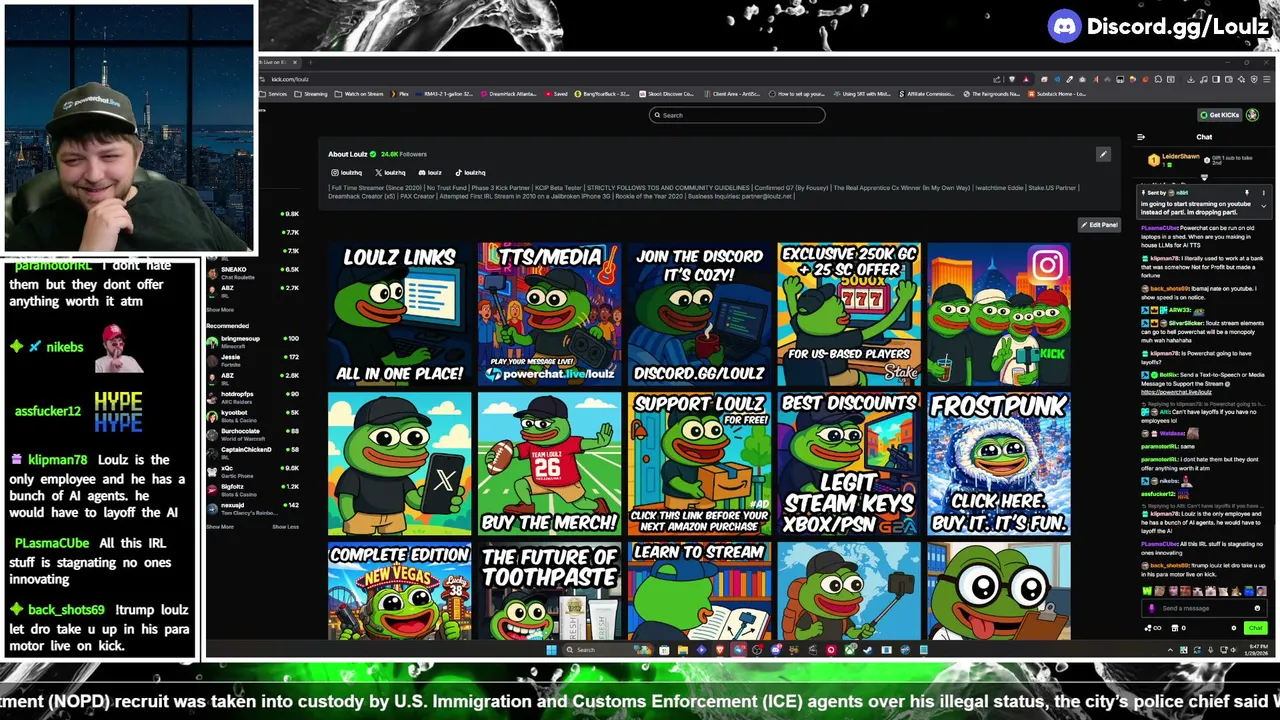Screen dimensions: 1280x720
Task: Open the Pepe holding X phone panel
Action: (x=399, y=464)
